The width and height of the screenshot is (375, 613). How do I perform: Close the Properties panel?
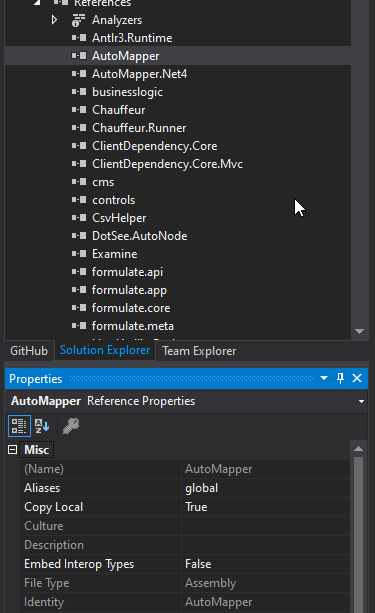coord(357,378)
